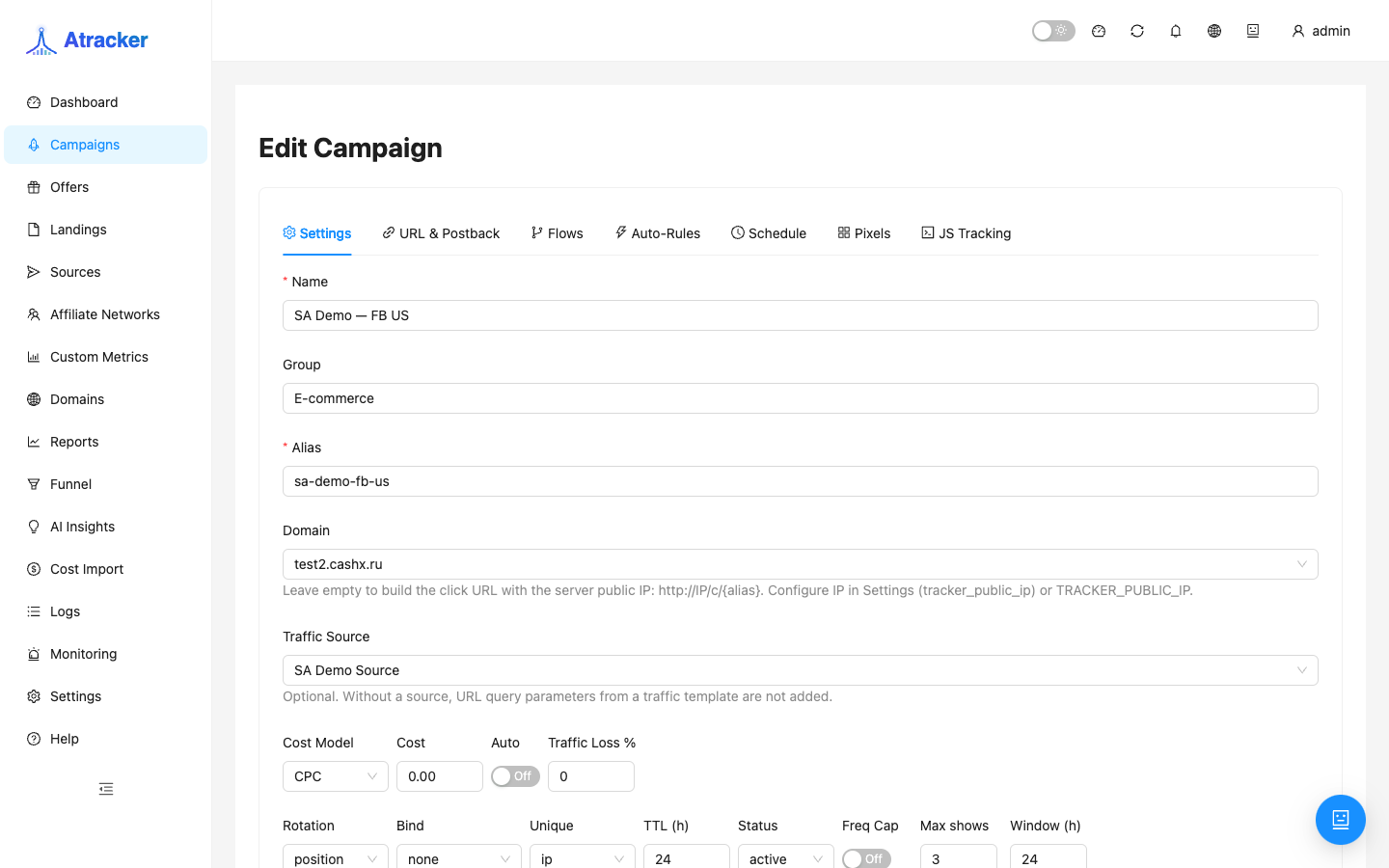Image resolution: width=1389 pixels, height=868 pixels.
Task: Click into the Name field
Action: click(801, 315)
